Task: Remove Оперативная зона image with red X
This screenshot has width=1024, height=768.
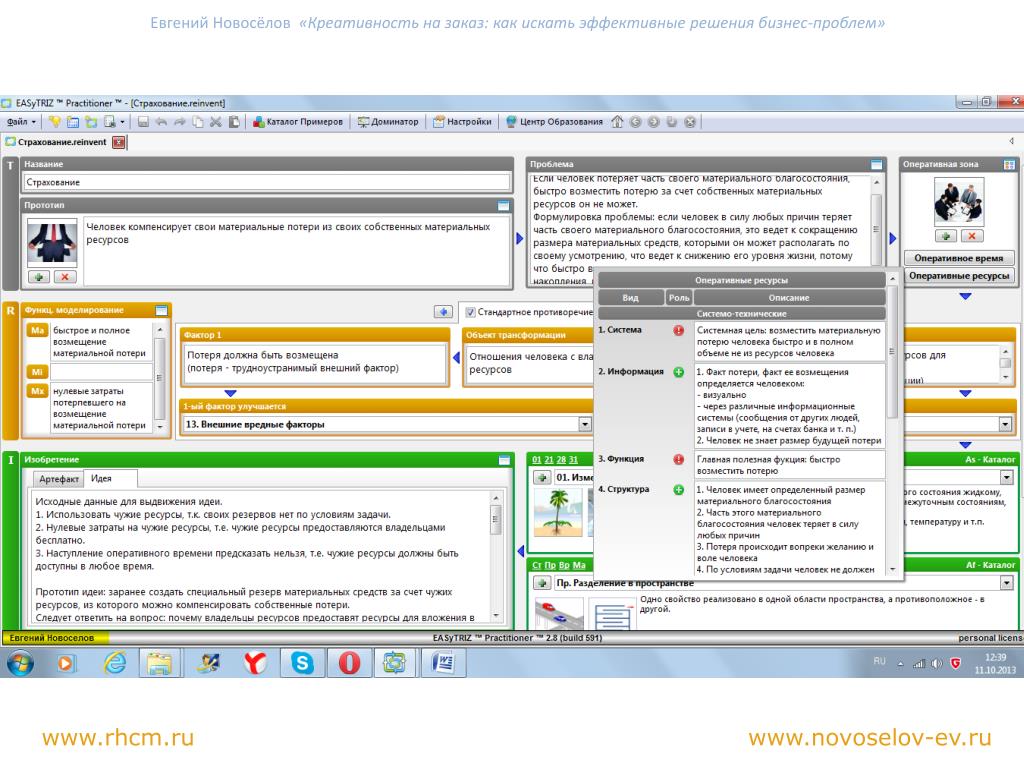Action: click(972, 236)
